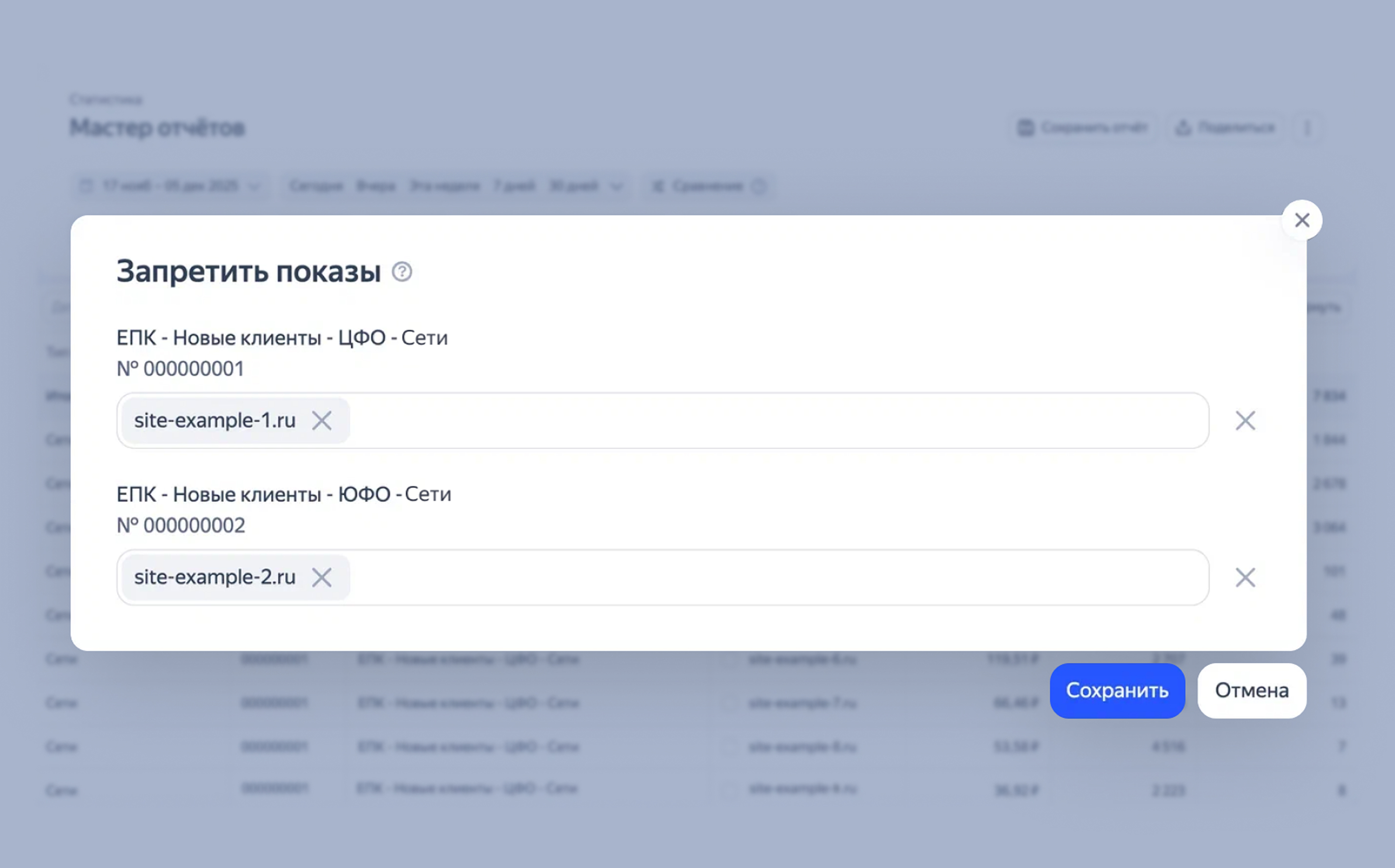The image size is (1395, 868).
Task: Close the Запретить показы dialog
Action: [x=1301, y=220]
